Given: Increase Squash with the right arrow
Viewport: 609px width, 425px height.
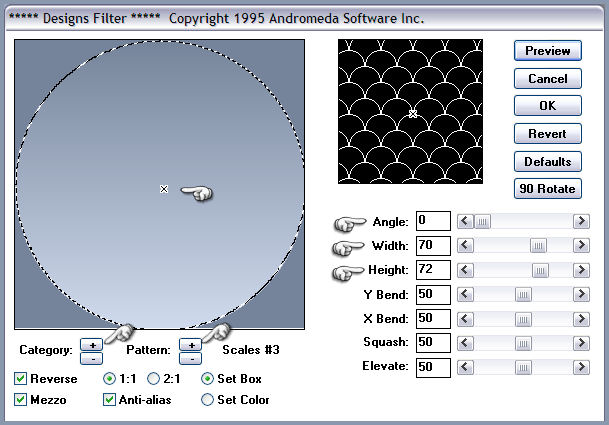Looking at the screenshot, I should 581,343.
